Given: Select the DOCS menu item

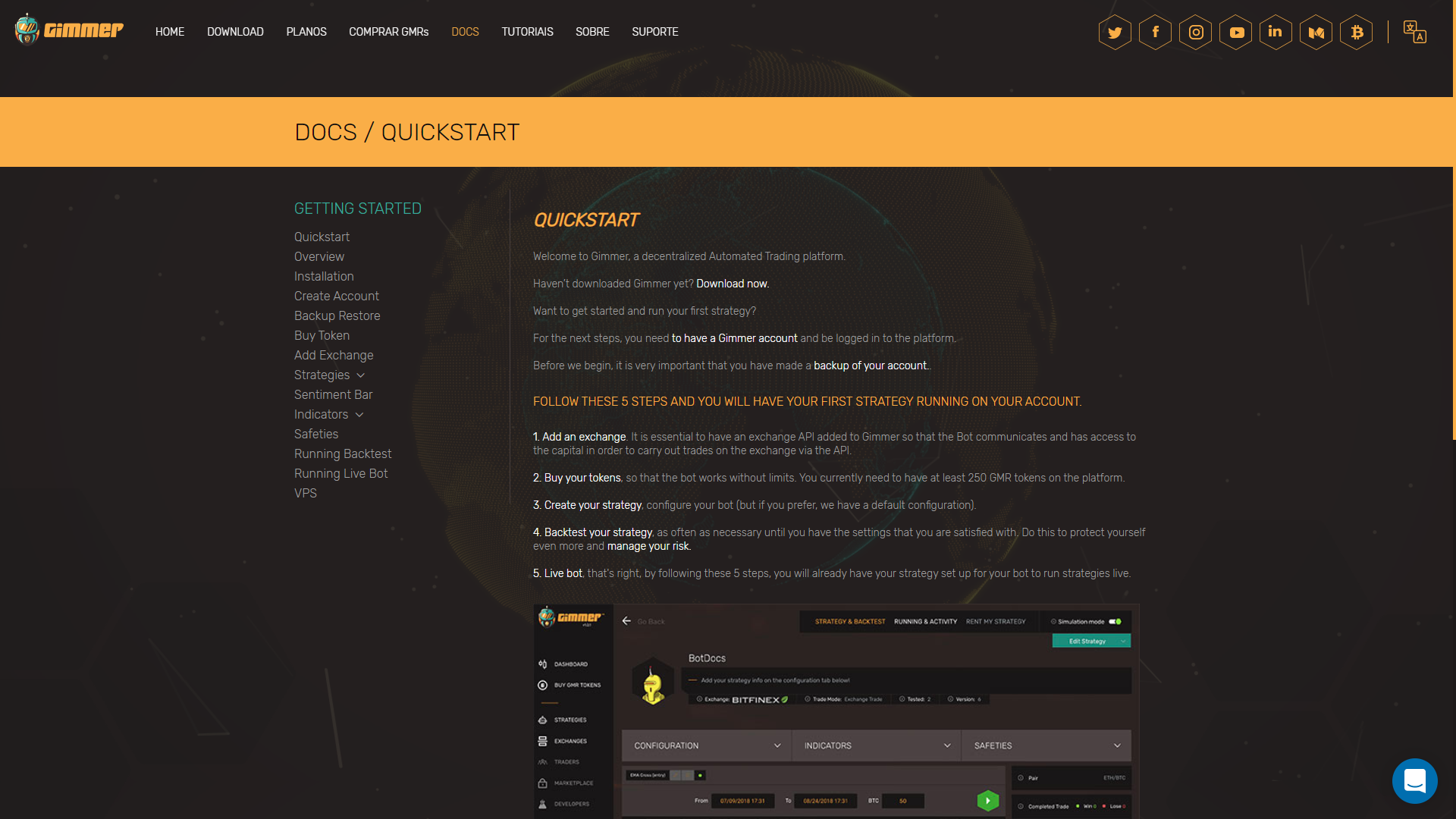Looking at the screenshot, I should 465,32.
